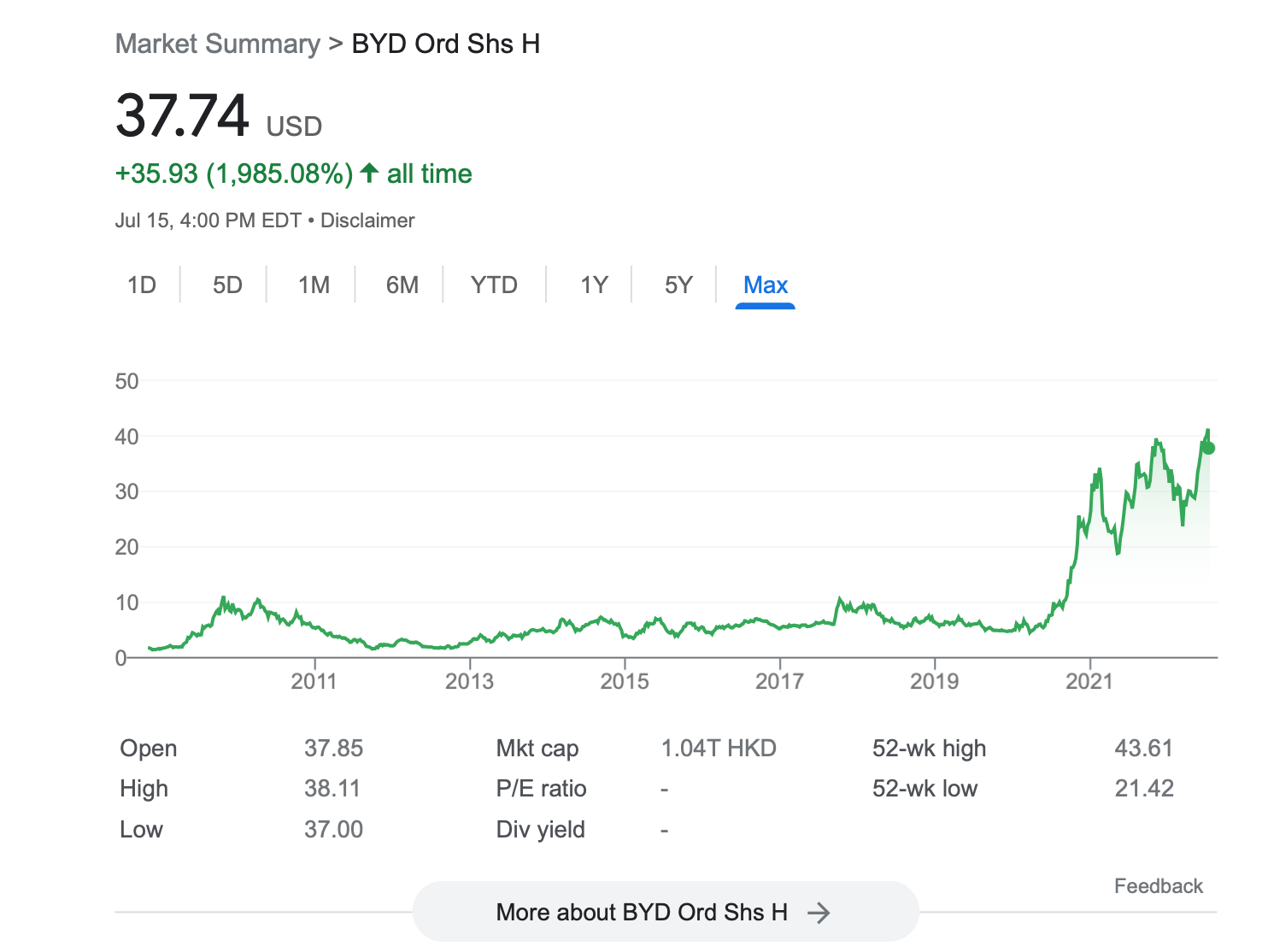Click the Jul 15, 4:00 PM EDT timestamp
This screenshot has height=952, width=1268.
[x=208, y=220]
